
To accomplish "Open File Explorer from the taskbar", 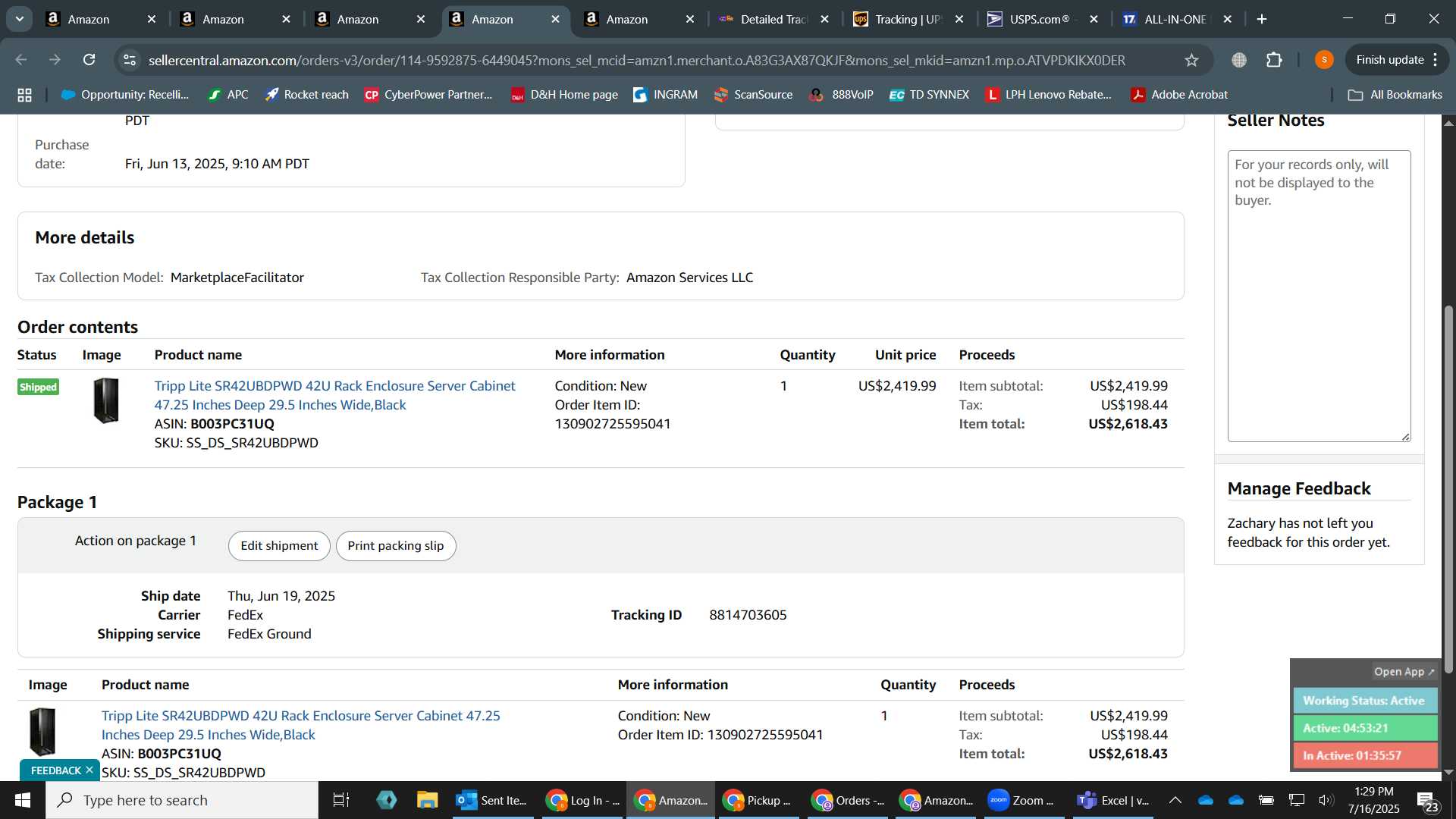I will [x=428, y=800].
